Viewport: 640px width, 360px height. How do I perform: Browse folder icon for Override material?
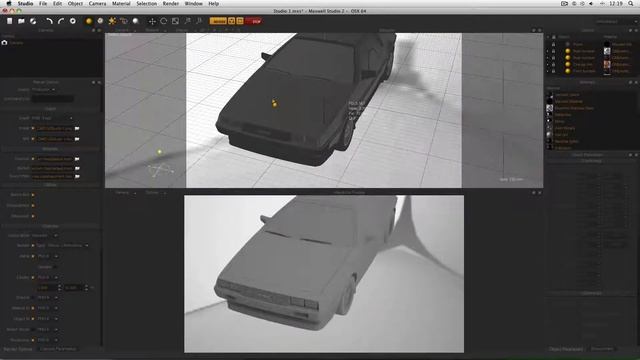coord(77,158)
